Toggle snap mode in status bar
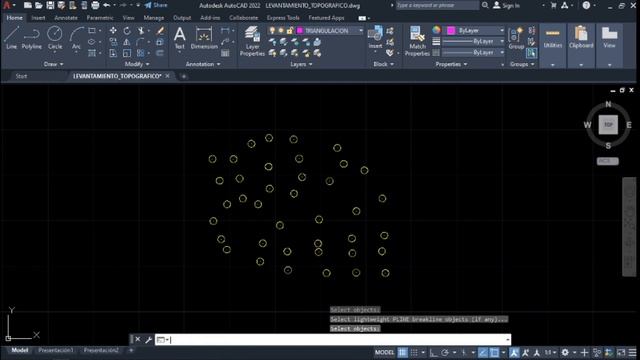 click(414, 352)
